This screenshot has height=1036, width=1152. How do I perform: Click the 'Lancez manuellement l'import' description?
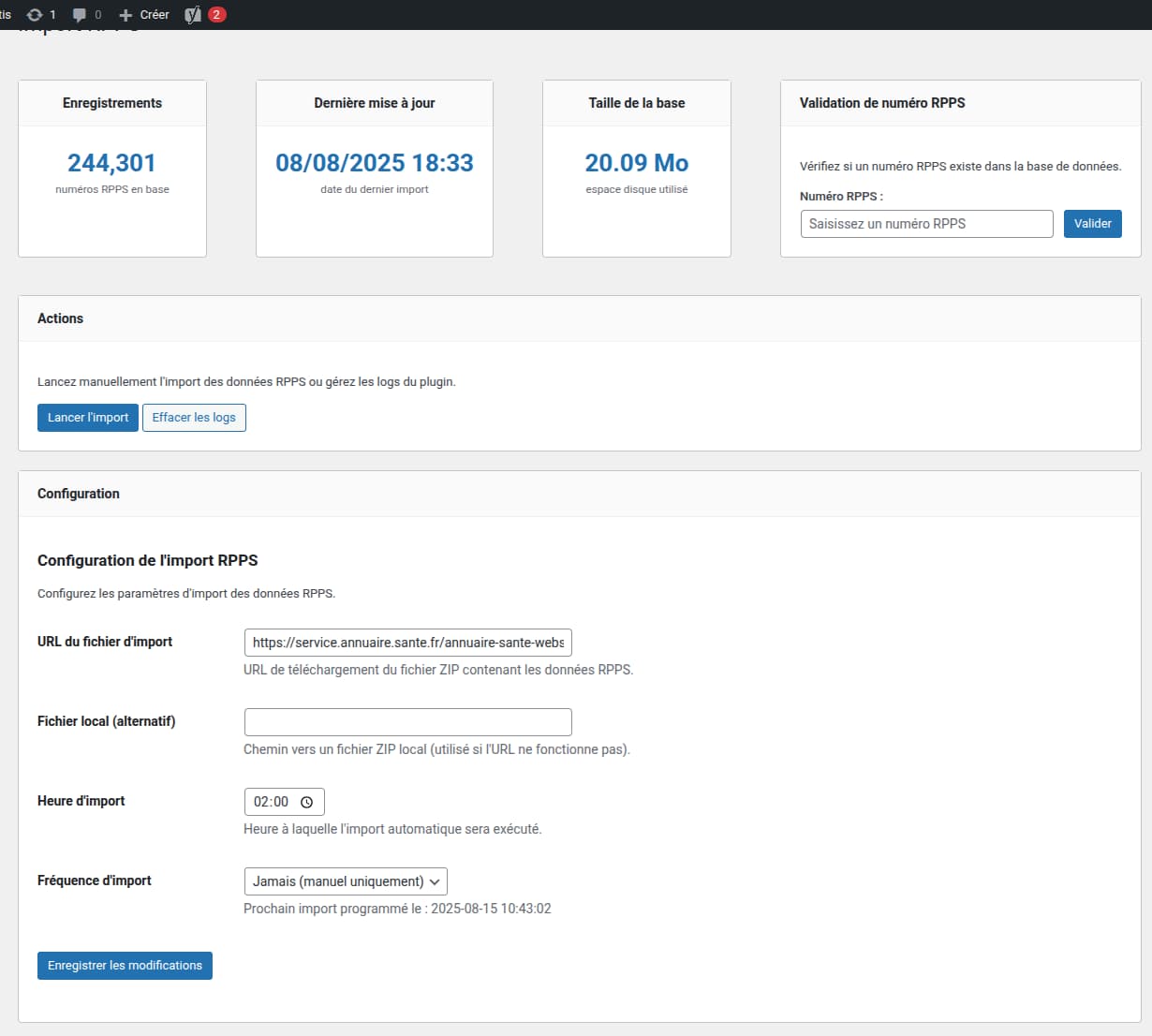[x=246, y=382]
